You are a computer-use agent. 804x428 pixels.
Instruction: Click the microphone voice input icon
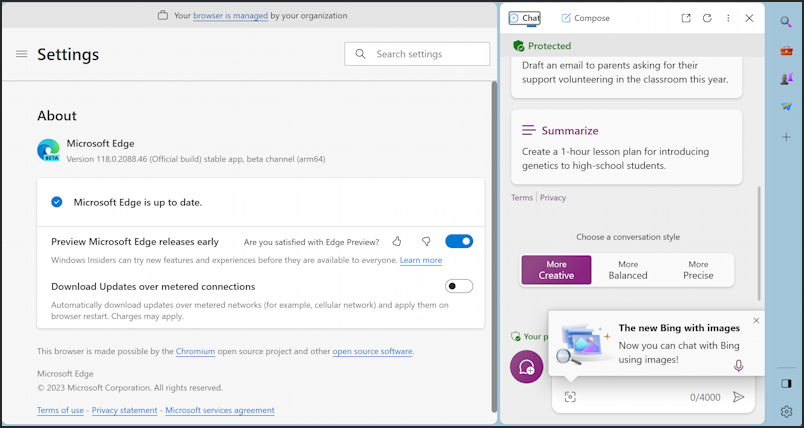coord(738,366)
